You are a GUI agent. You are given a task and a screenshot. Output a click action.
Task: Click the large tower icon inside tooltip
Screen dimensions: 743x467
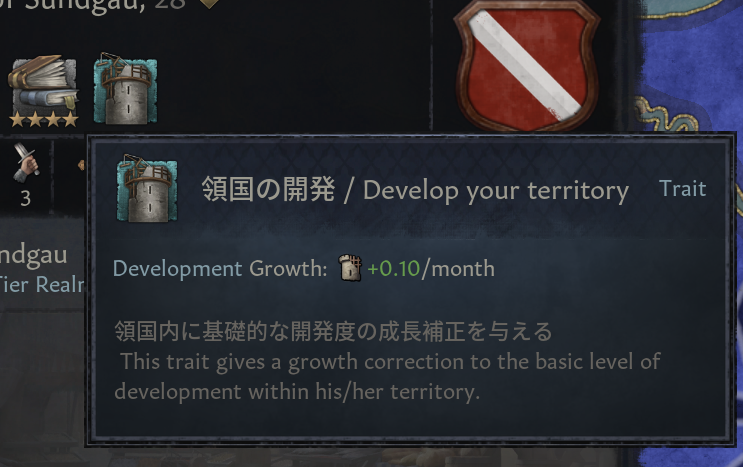[x=147, y=188]
